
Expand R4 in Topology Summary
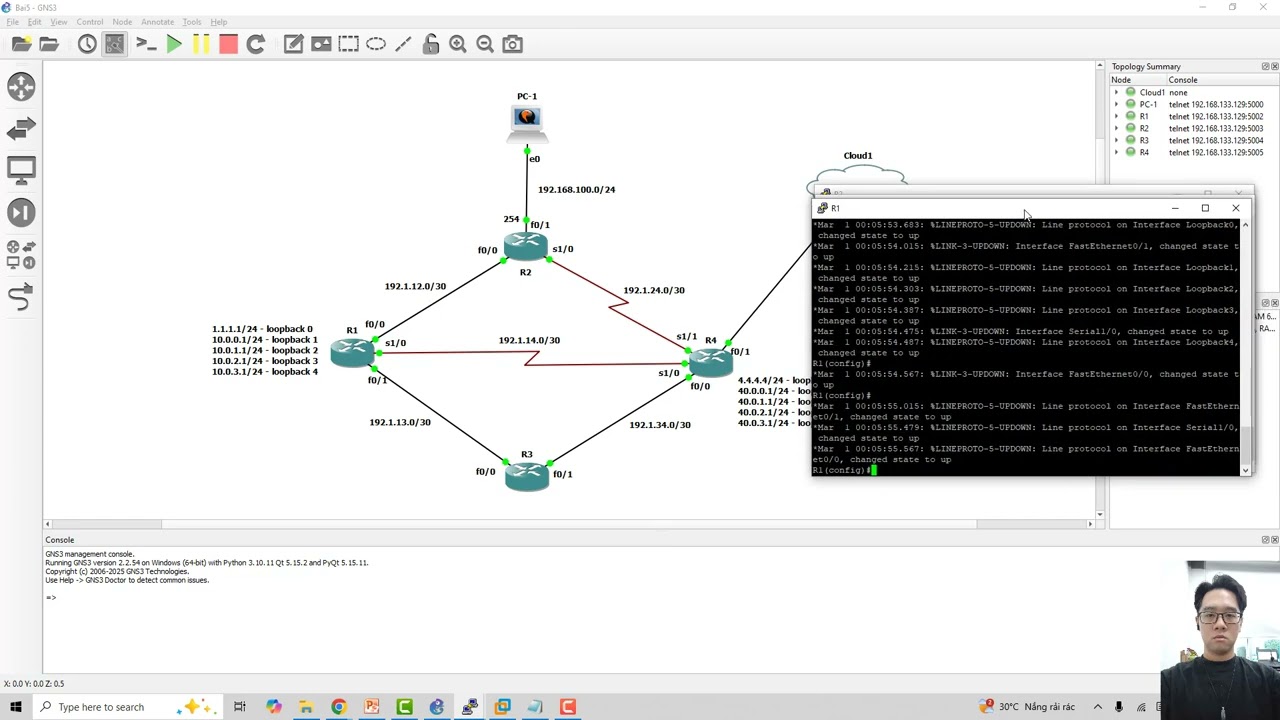coord(1117,152)
